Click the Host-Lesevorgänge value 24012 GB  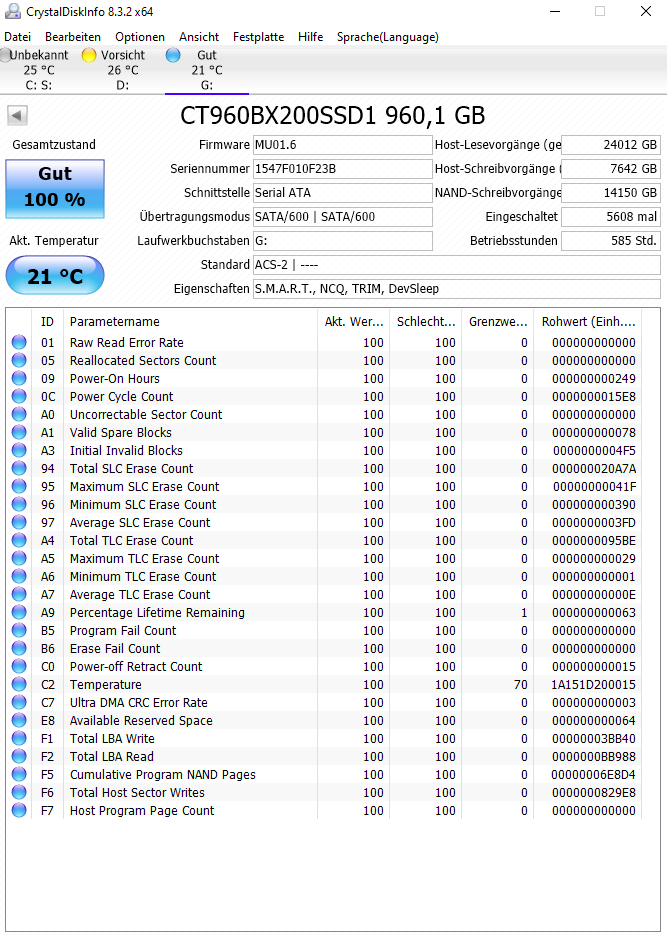tap(611, 145)
